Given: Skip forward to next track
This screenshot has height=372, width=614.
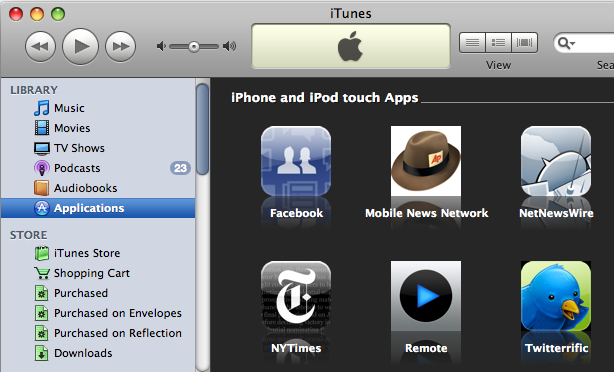Looking at the screenshot, I should pyautogui.click(x=121, y=46).
